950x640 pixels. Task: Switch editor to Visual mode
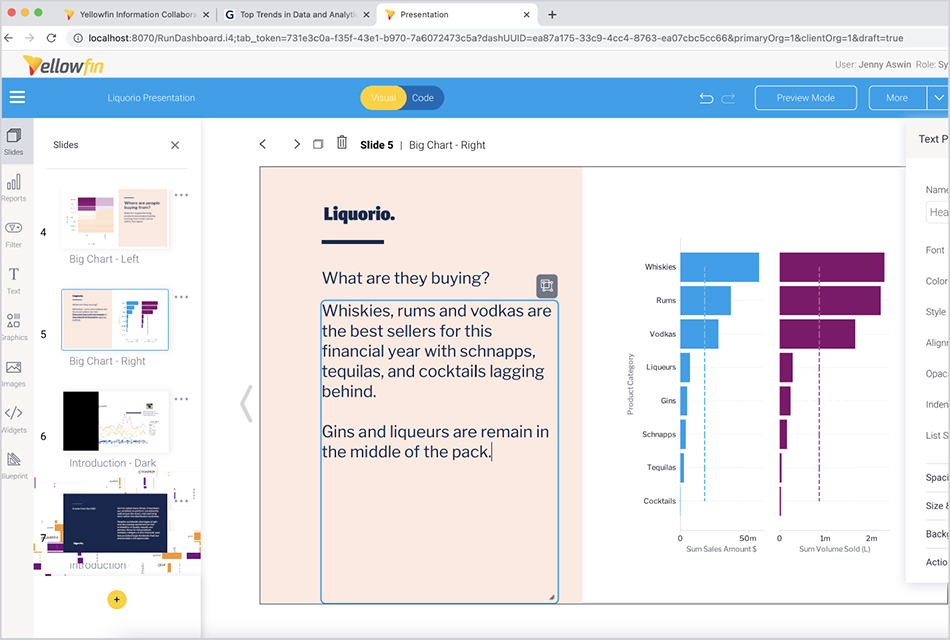coord(383,98)
